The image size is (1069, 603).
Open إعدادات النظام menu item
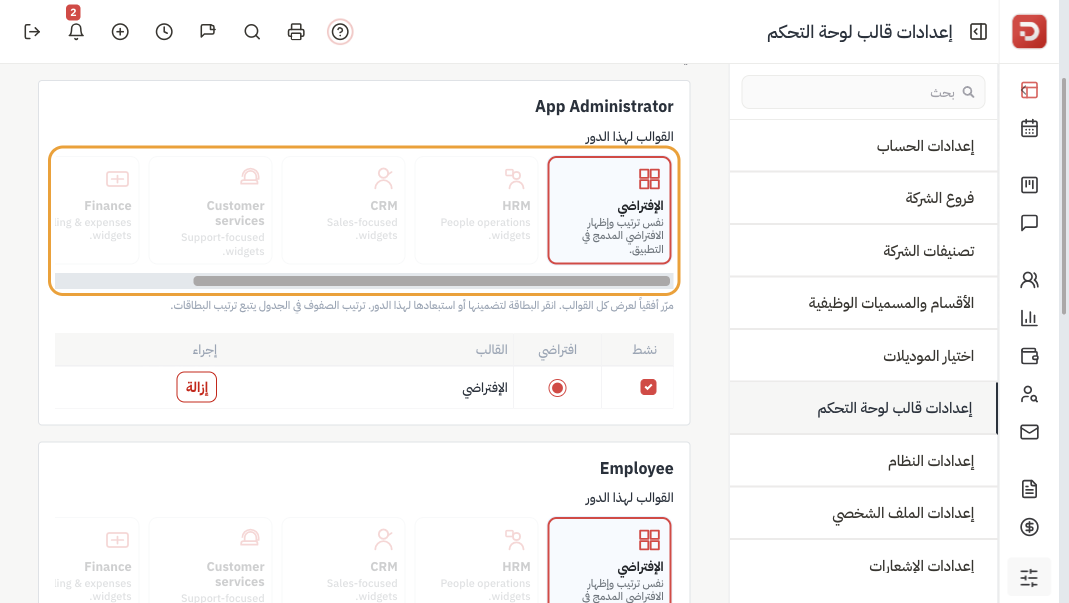click(x=863, y=460)
